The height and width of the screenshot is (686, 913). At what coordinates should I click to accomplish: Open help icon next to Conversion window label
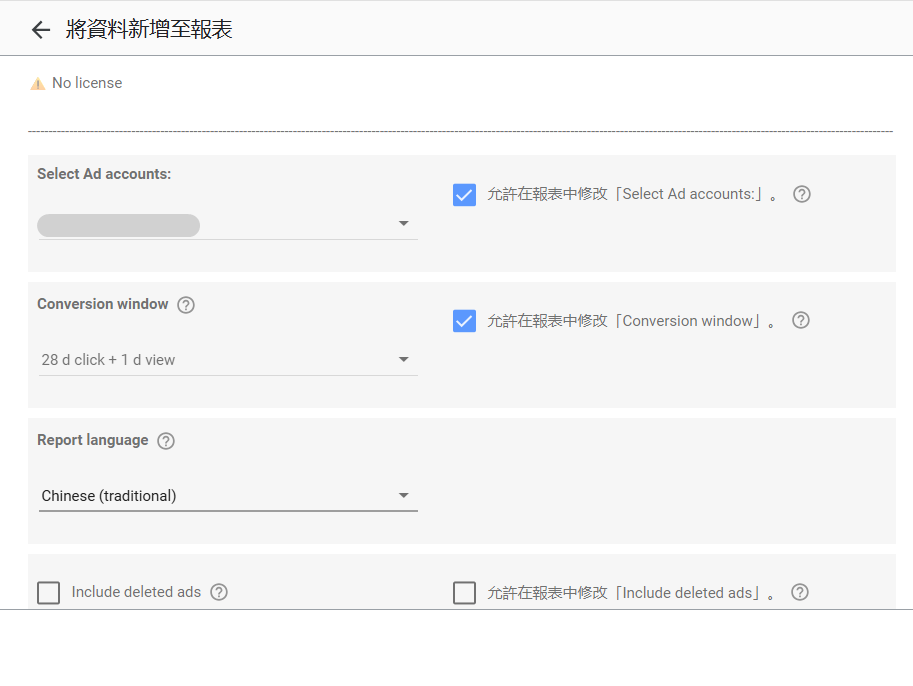186,305
